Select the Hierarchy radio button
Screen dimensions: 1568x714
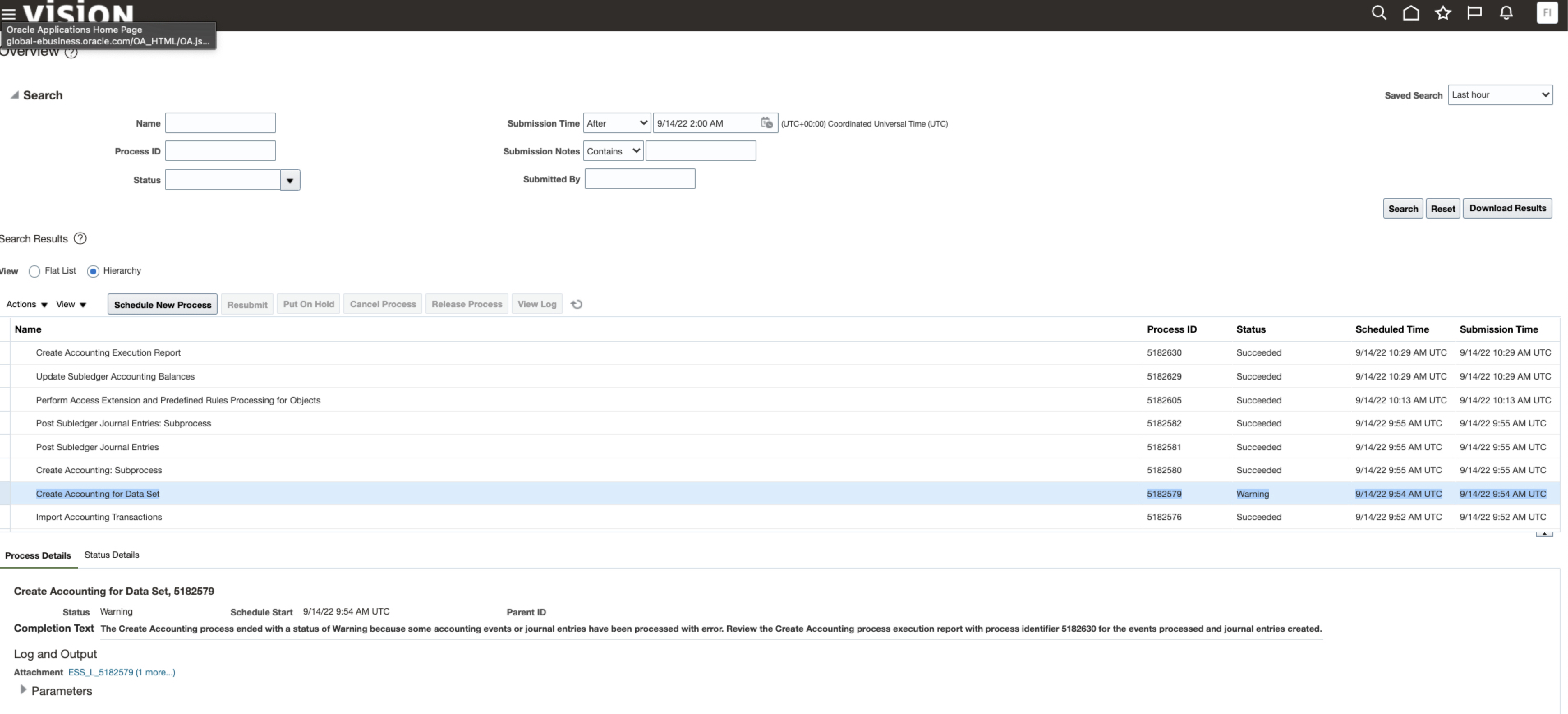[x=93, y=272]
